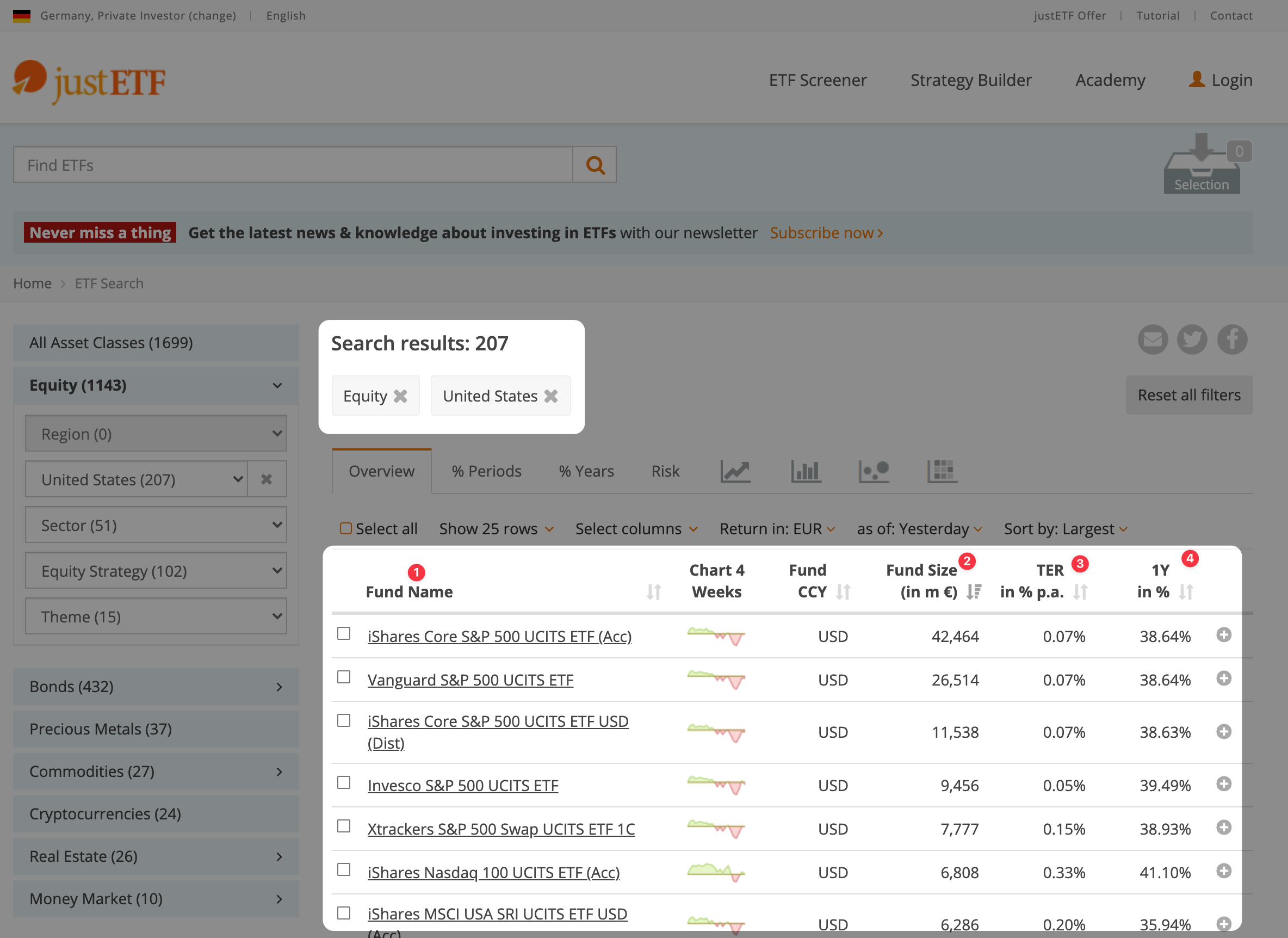The image size is (1288, 938).
Task: Expand details plus for Vanguard S&P 500
Action: point(1224,678)
